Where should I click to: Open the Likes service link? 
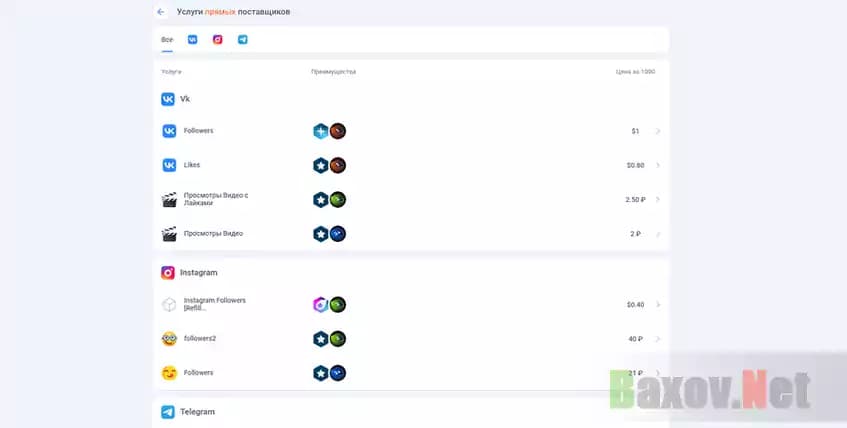tap(192, 165)
